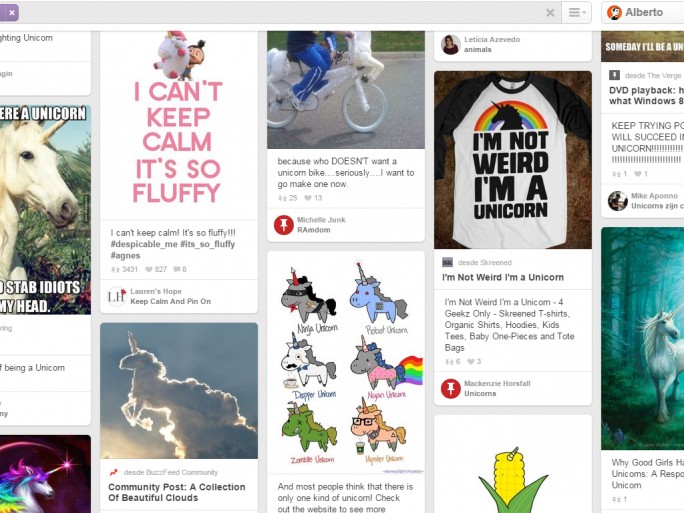684x513 pixels.
Task: Open Alberto profile avatar icon
Action: click(614, 13)
